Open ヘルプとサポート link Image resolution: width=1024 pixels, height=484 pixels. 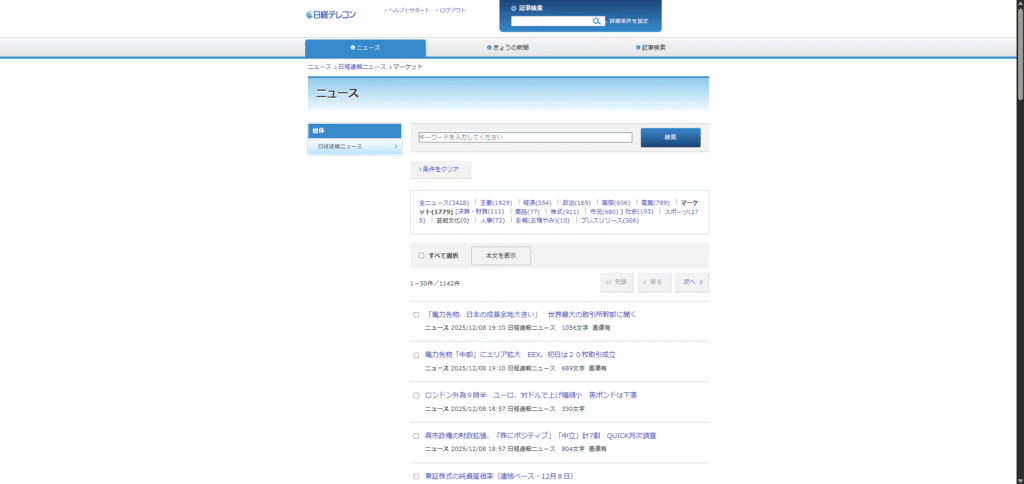408,10
